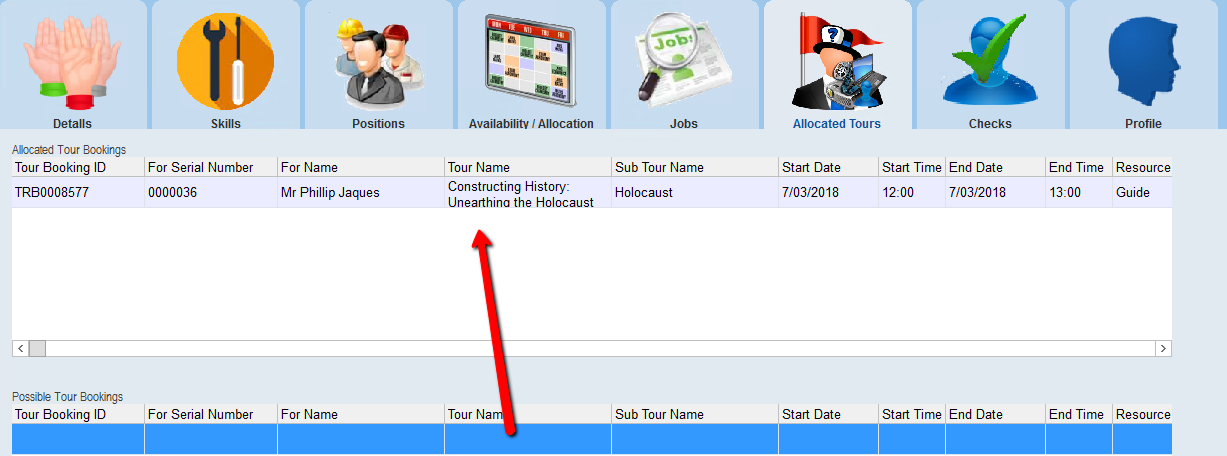Open the Checks green checkmark icon
The width and height of the screenshot is (1227, 456).
tap(990, 60)
